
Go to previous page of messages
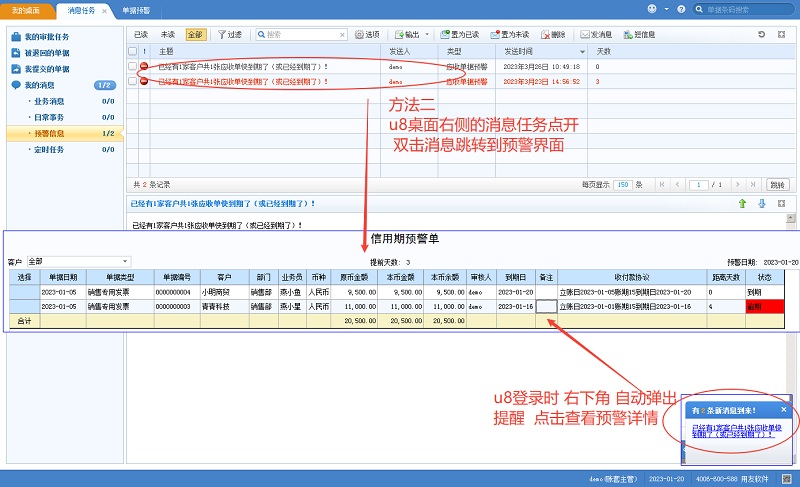678,185
